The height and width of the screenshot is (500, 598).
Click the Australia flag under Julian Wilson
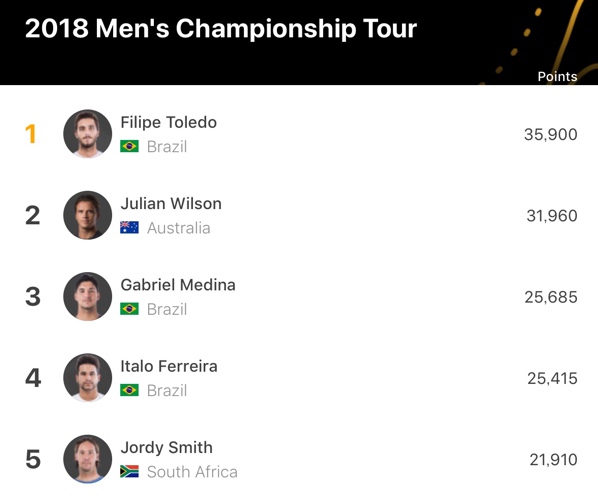(129, 227)
